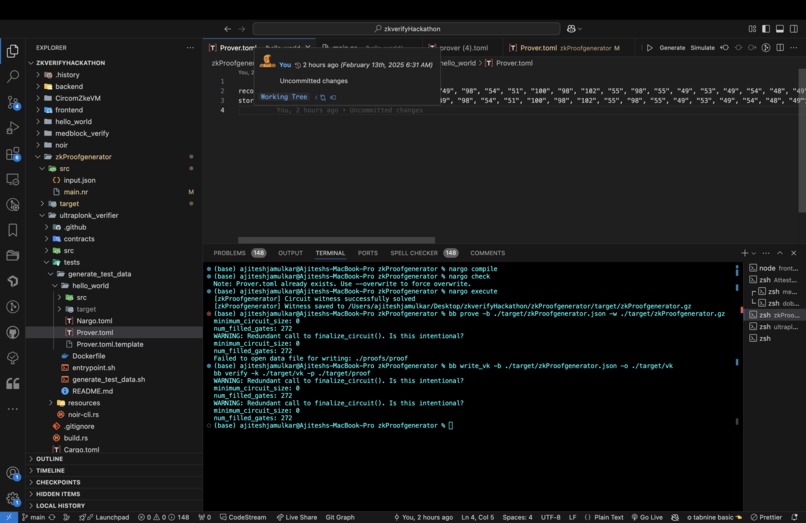Click Generate button in editor toolbar
806x523 pixels.
tap(672, 47)
